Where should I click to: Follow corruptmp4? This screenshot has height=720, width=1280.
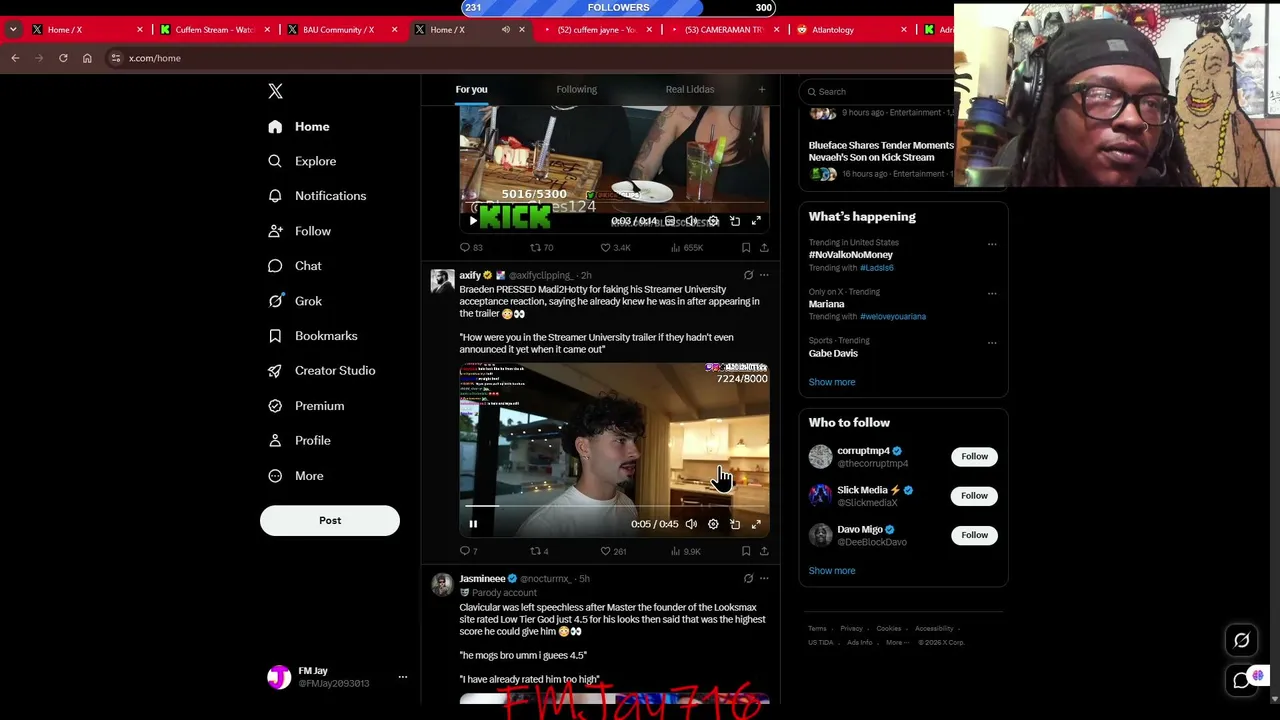tap(974, 457)
